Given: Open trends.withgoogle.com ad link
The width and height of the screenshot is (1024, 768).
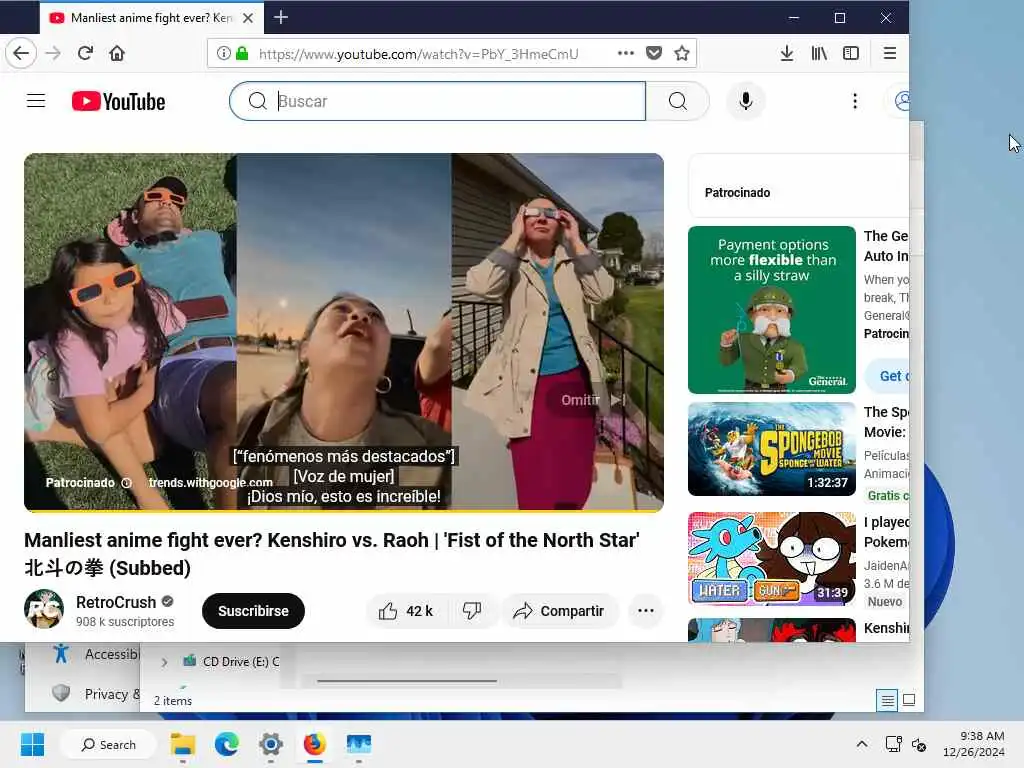Looking at the screenshot, I should click(x=210, y=483).
